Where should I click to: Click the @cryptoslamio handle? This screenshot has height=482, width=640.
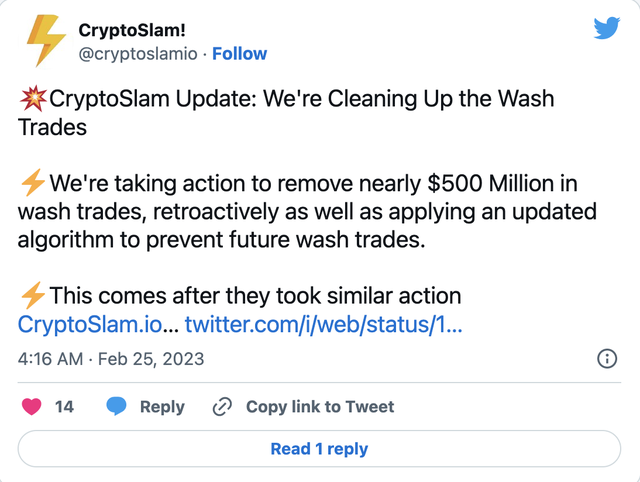[x=138, y=53]
